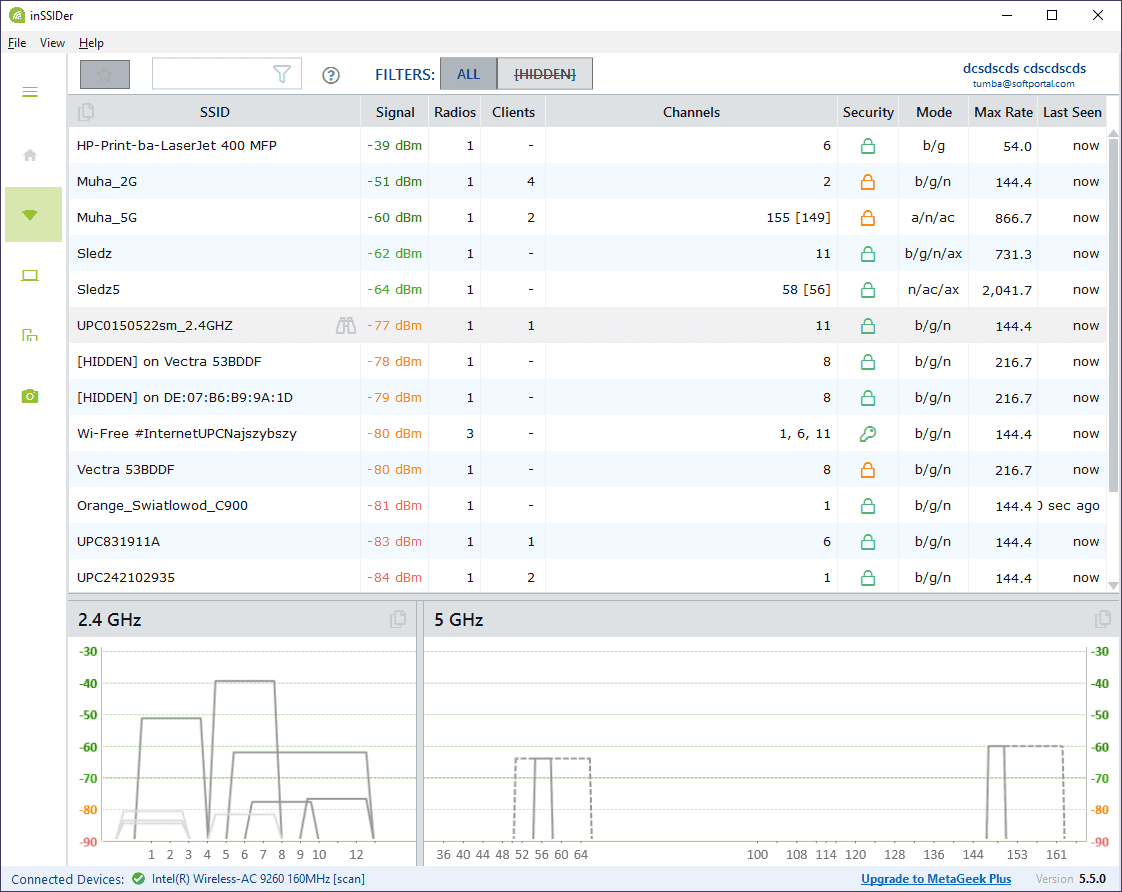Sort by Channels column header

pyautogui.click(x=691, y=112)
